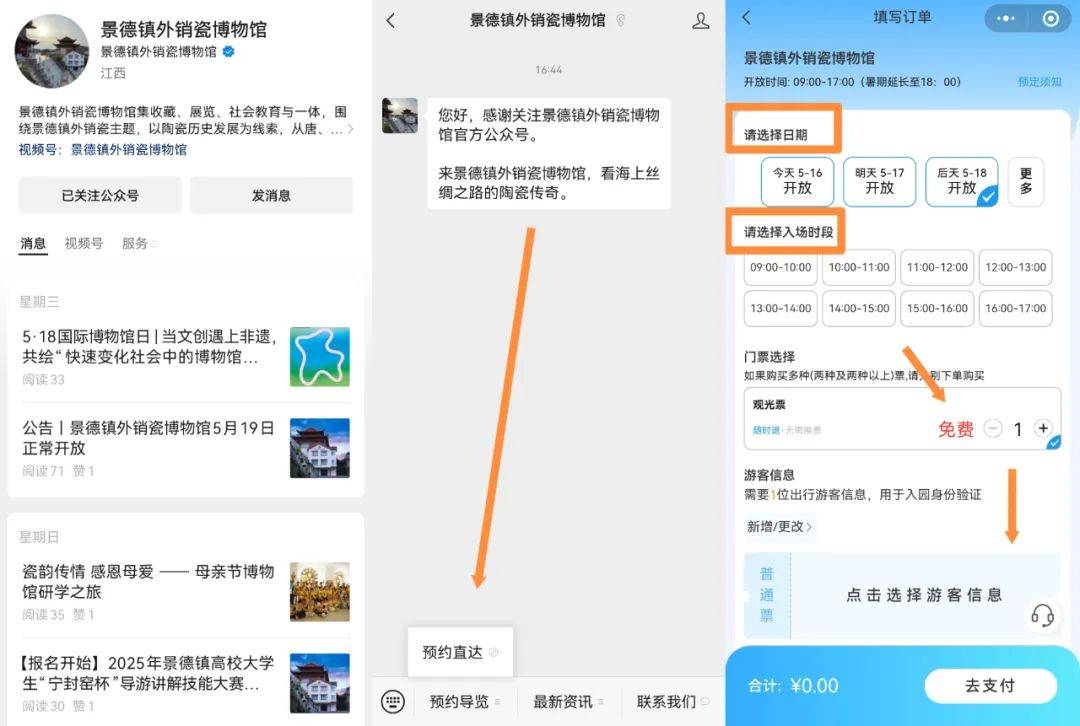Open the May 19 opening notice thumbnail
This screenshot has width=1080, height=726.
point(320,447)
